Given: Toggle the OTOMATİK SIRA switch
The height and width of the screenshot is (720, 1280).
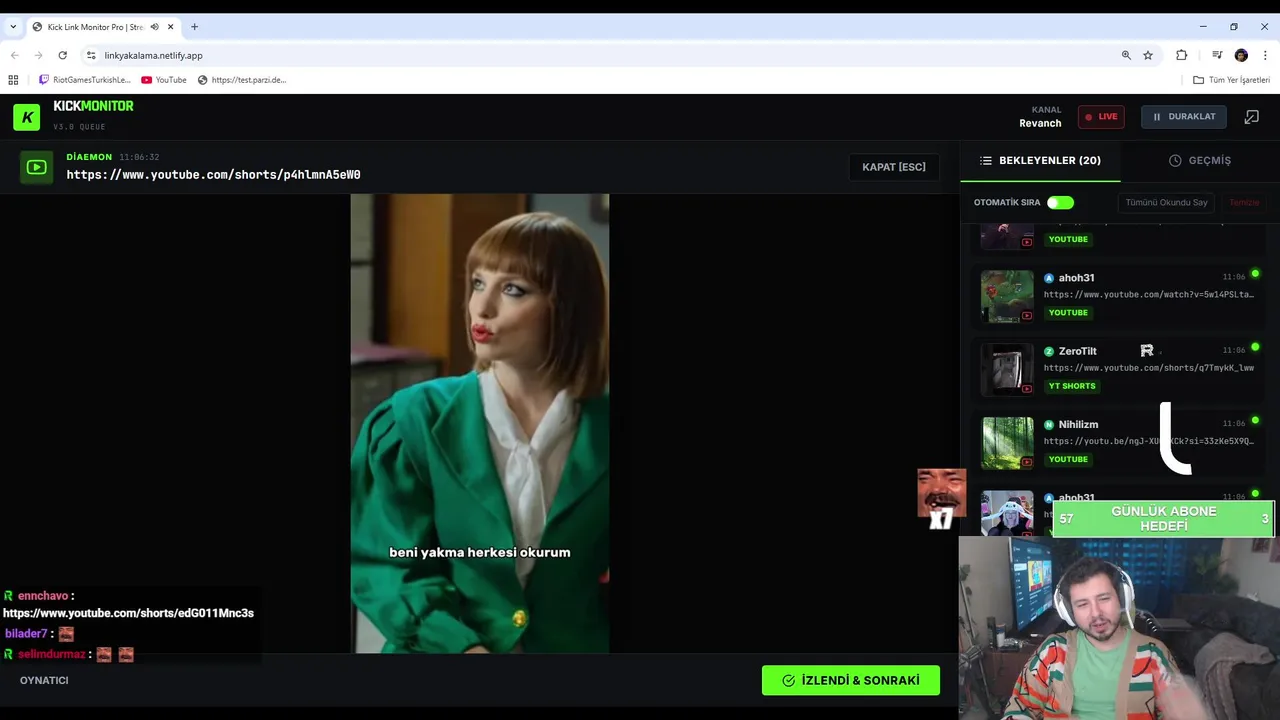Looking at the screenshot, I should click(x=1060, y=202).
